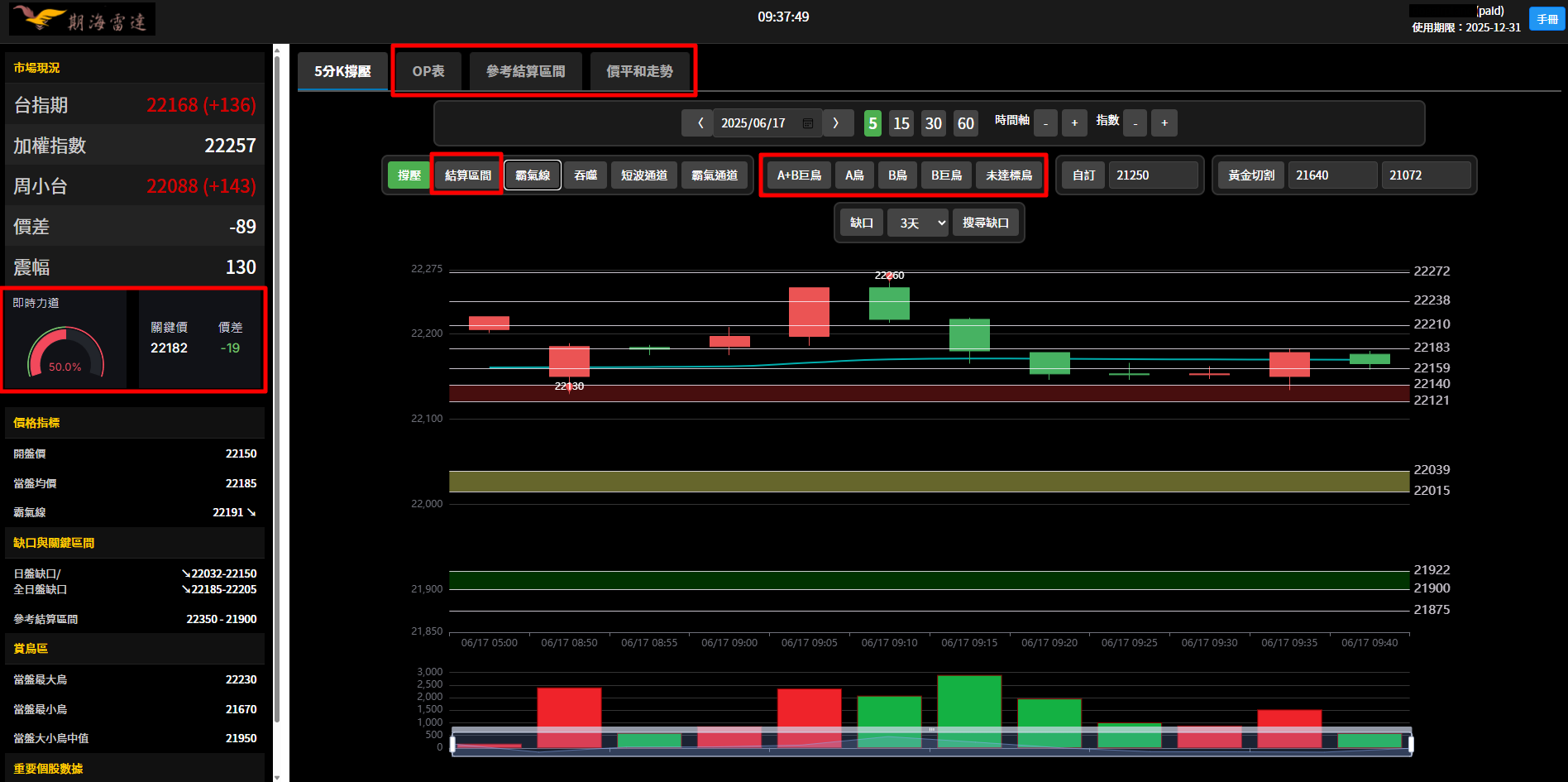Switch to the OP表 tab
This screenshot has width=1568, height=782.
(x=428, y=71)
